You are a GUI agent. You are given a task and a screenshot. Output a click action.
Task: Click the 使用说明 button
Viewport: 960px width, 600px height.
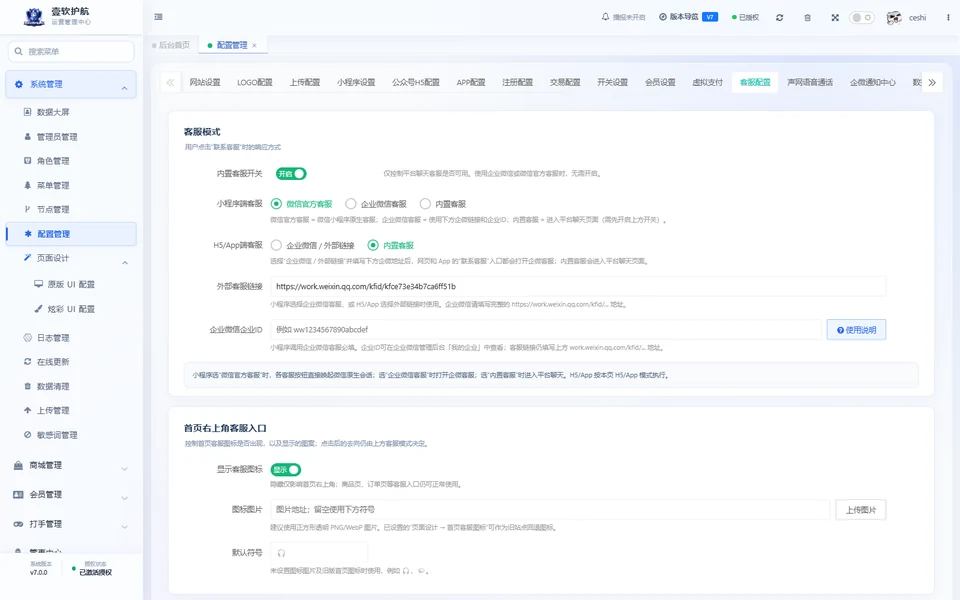point(856,330)
